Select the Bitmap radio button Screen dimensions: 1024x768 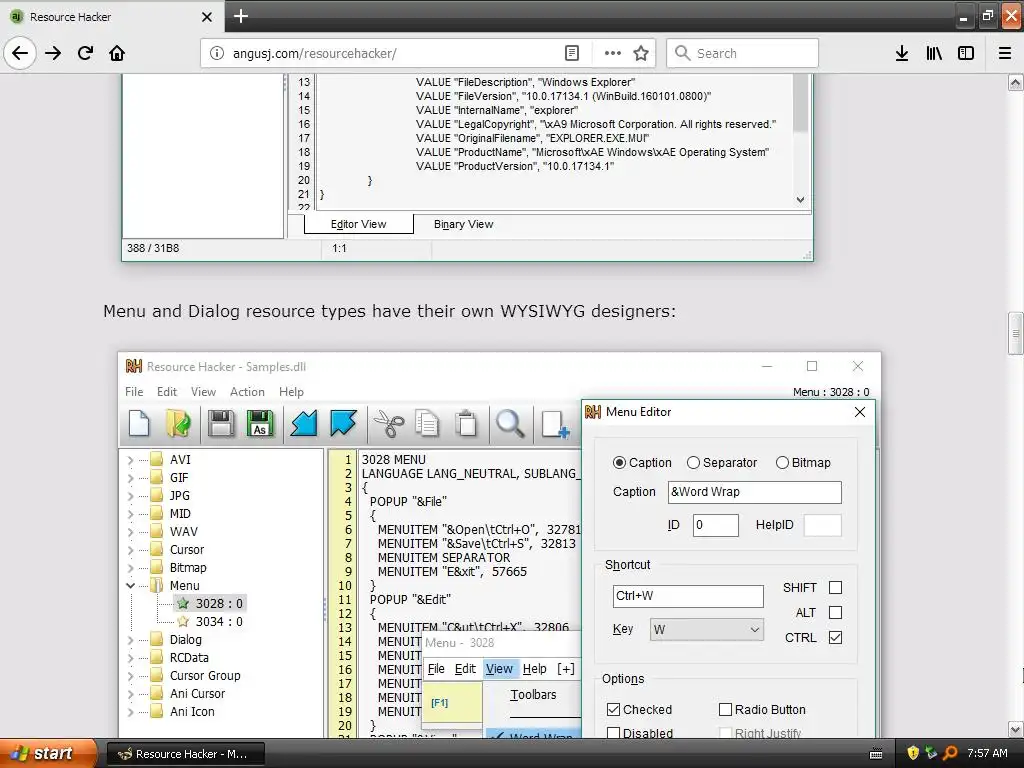click(782, 462)
